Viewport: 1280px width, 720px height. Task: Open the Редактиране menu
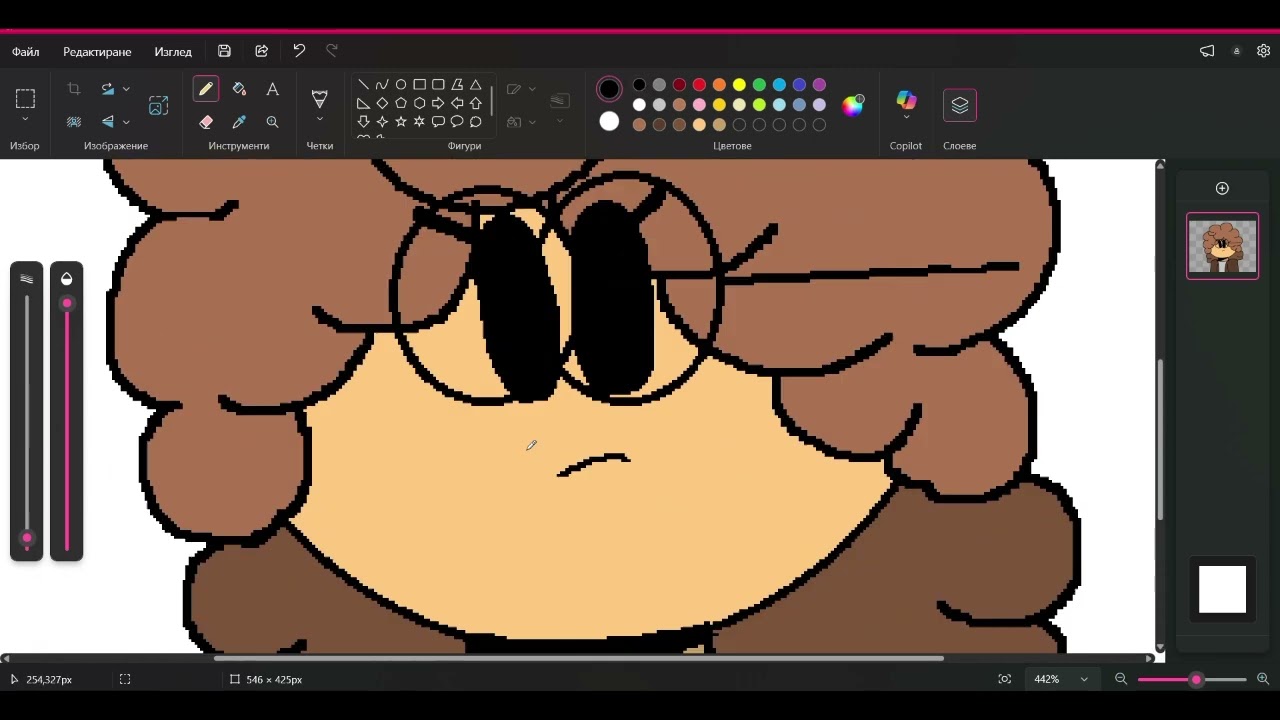[97, 51]
